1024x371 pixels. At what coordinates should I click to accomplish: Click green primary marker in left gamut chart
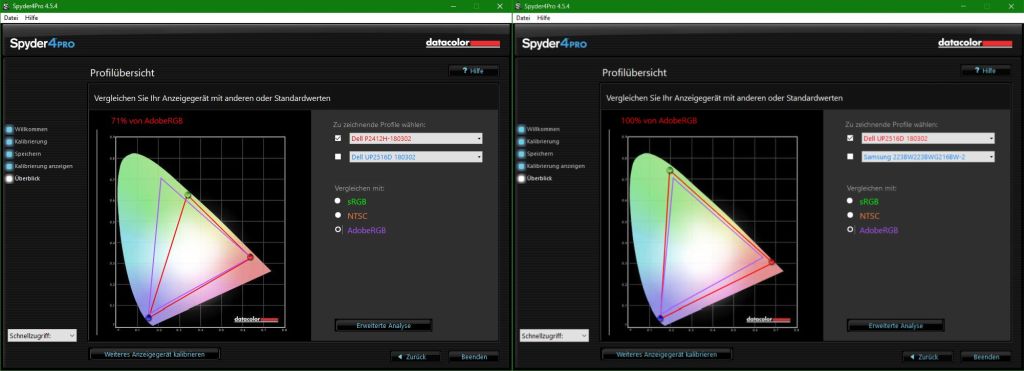click(x=187, y=195)
